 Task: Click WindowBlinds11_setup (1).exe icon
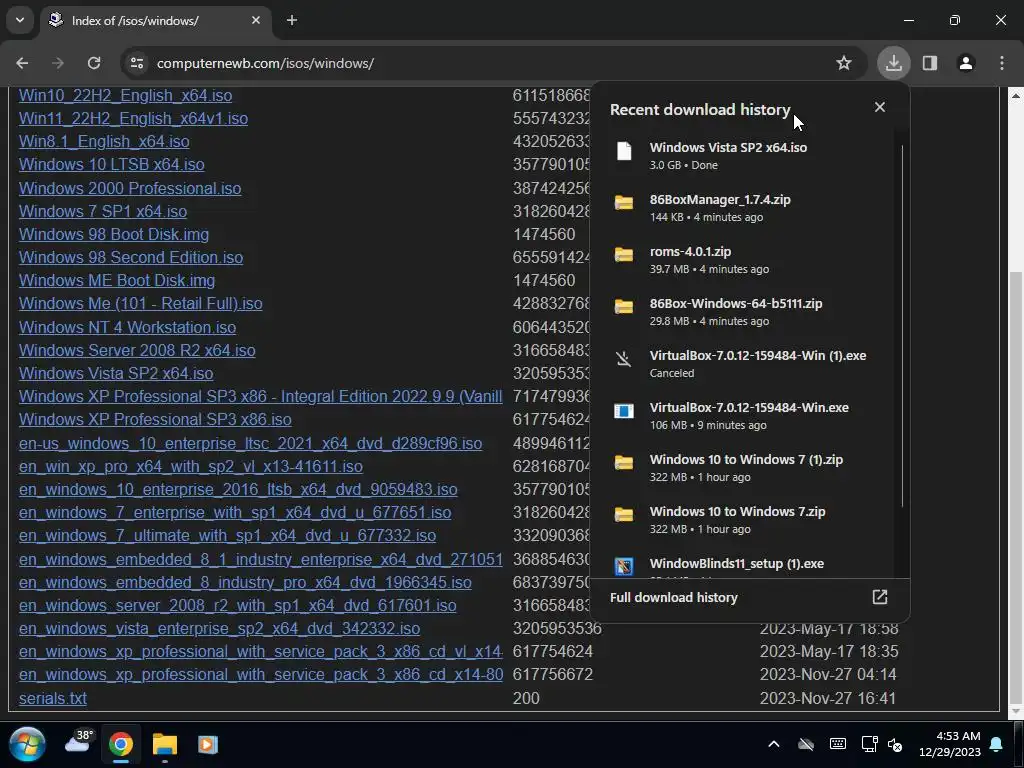[624, 566]
